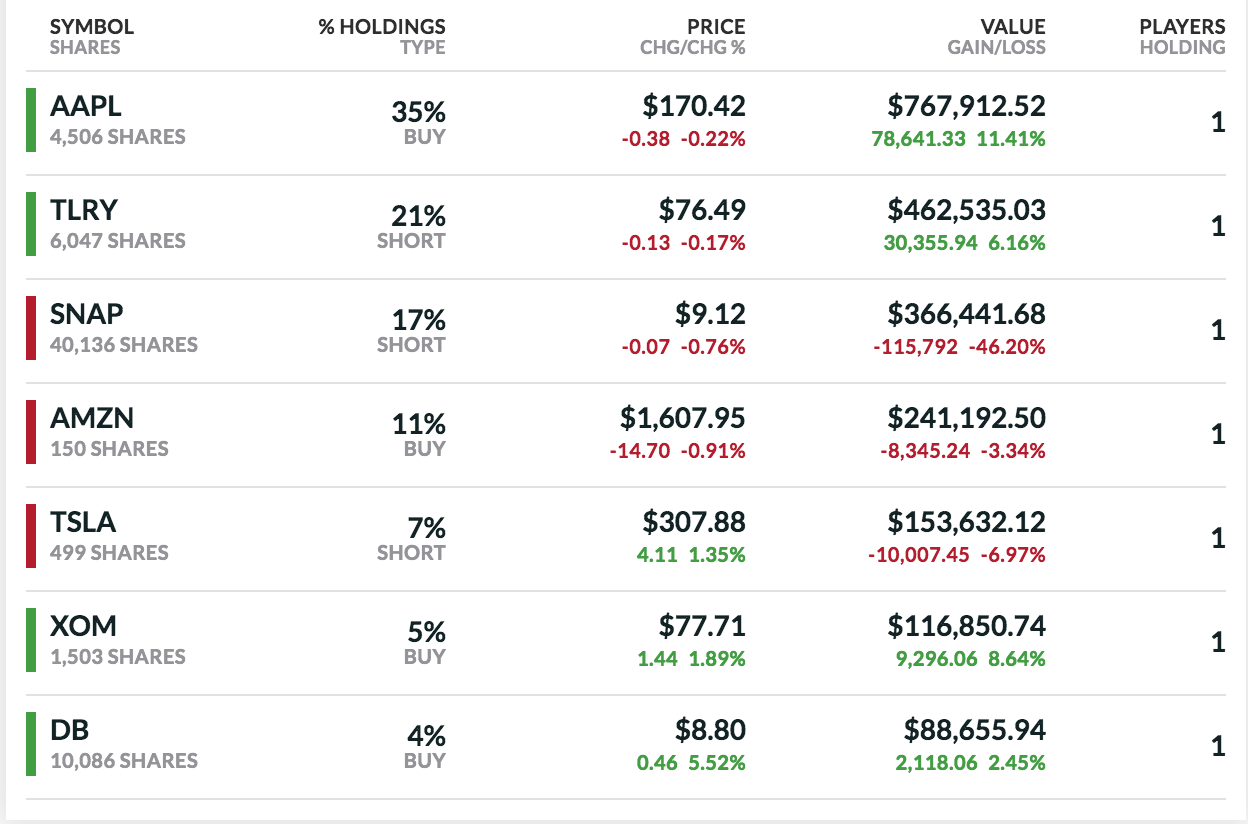Click the $767,912.52 value
Screen dimensions: 1248x824
[967, 106]
